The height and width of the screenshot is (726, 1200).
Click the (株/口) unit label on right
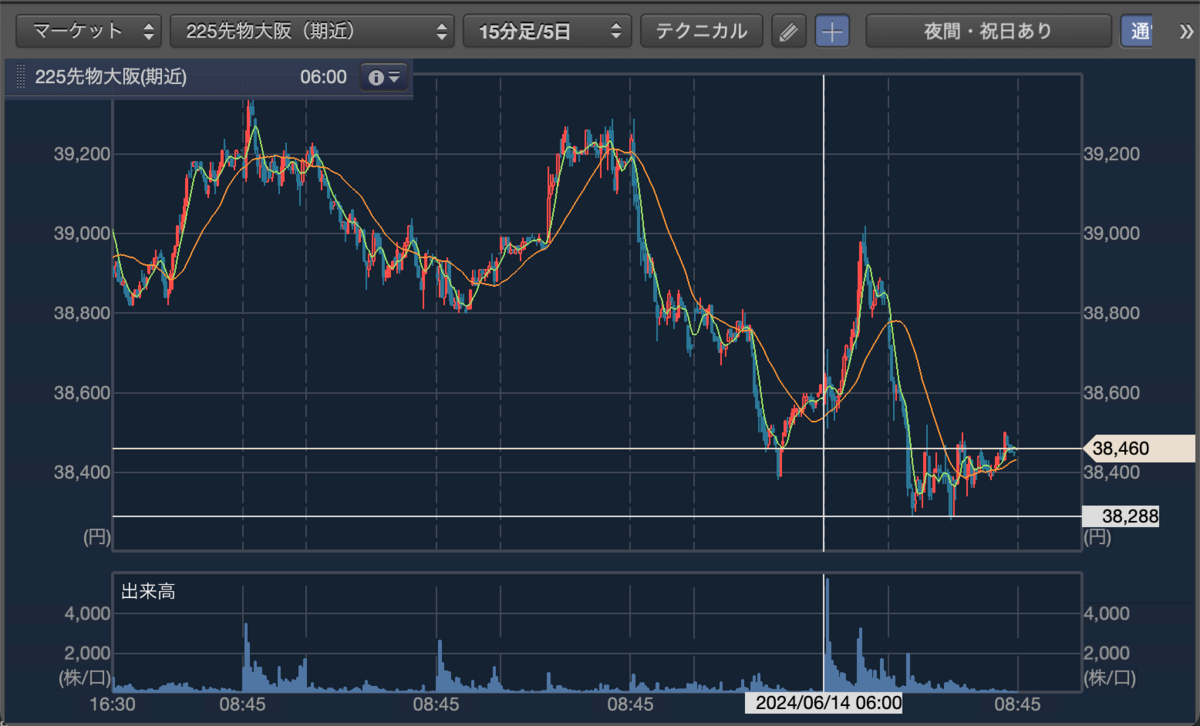[x=1110, y=679]
